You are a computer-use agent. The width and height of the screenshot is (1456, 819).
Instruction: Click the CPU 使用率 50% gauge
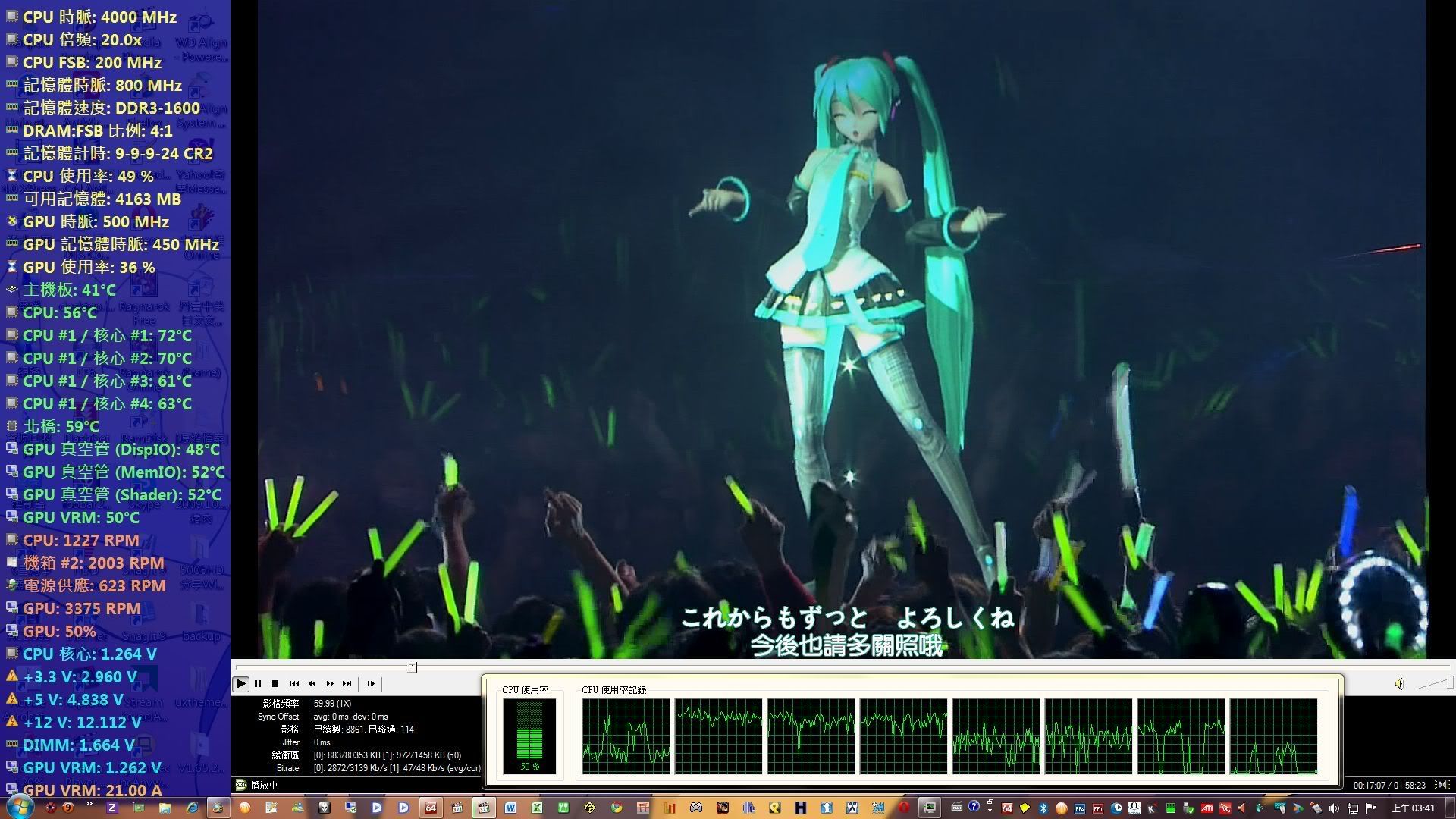pyautogui.click(x=529, y=736)
